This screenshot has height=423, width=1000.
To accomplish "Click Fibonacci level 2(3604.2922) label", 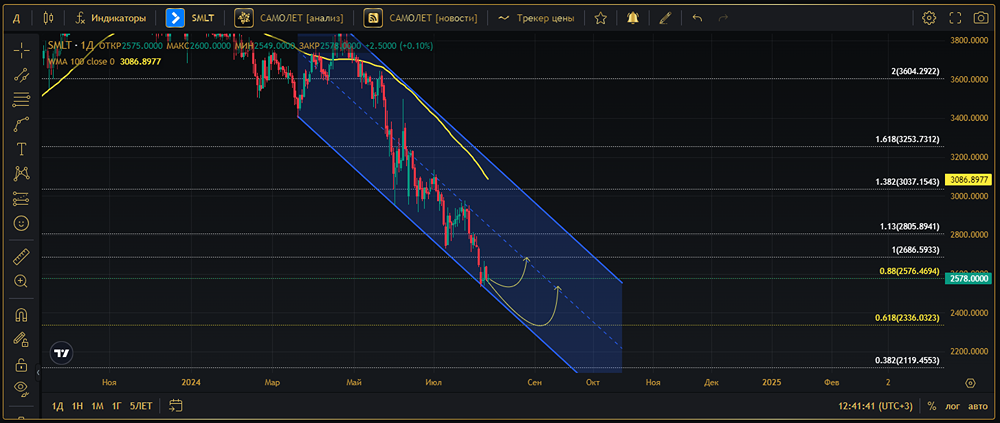I will (915, 71).
